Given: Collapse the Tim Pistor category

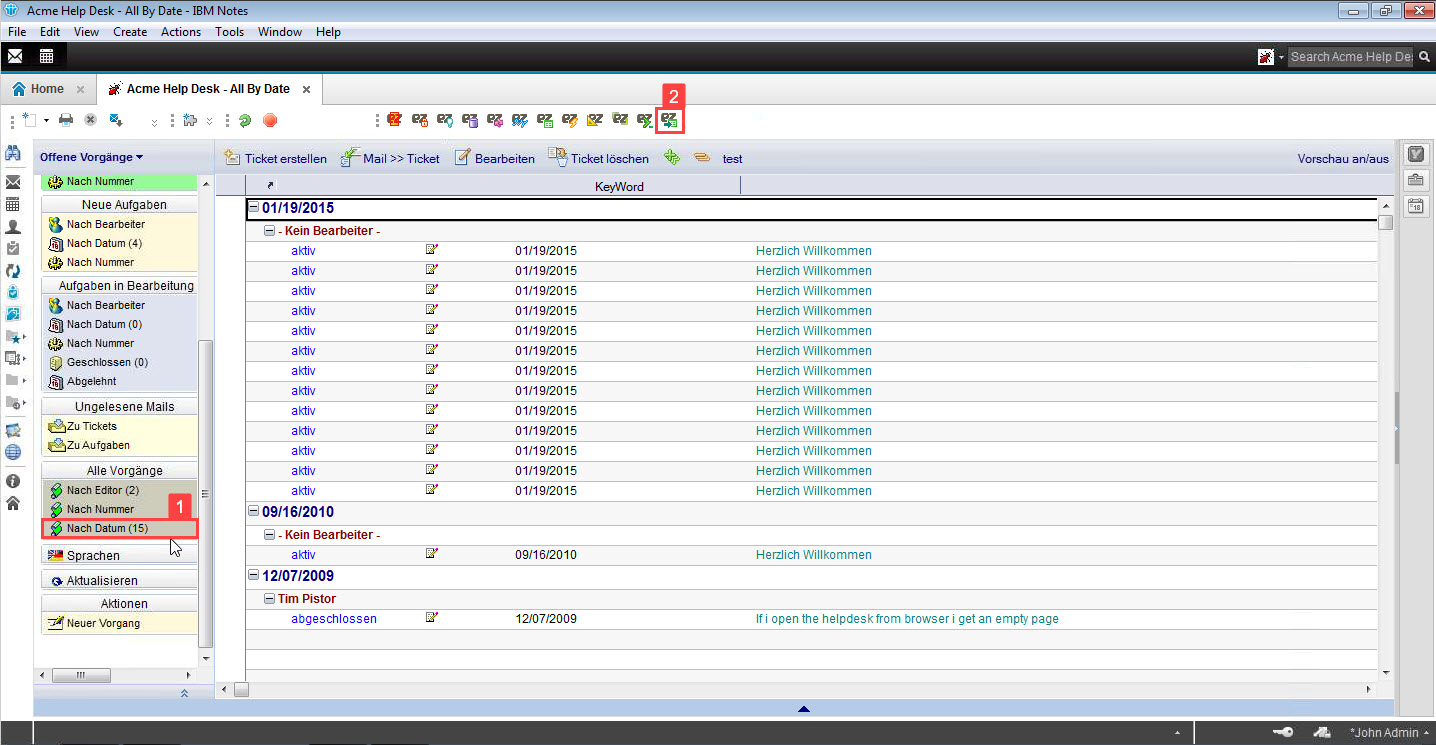Looking at the screenshot, I should (269, 598).
